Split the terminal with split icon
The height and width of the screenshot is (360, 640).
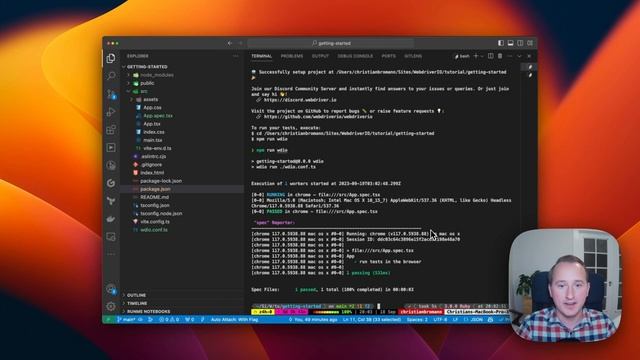(x=491, y=56)
